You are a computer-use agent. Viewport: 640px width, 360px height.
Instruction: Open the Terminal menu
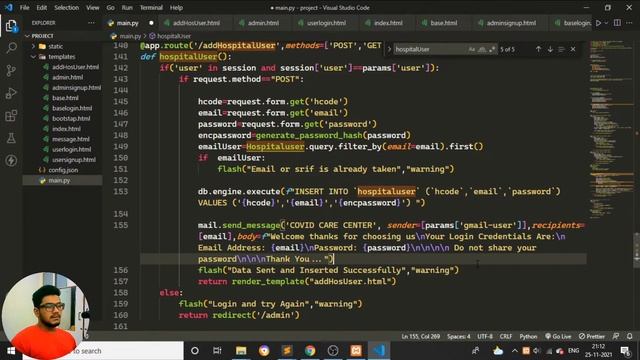(x=151, y=8)
